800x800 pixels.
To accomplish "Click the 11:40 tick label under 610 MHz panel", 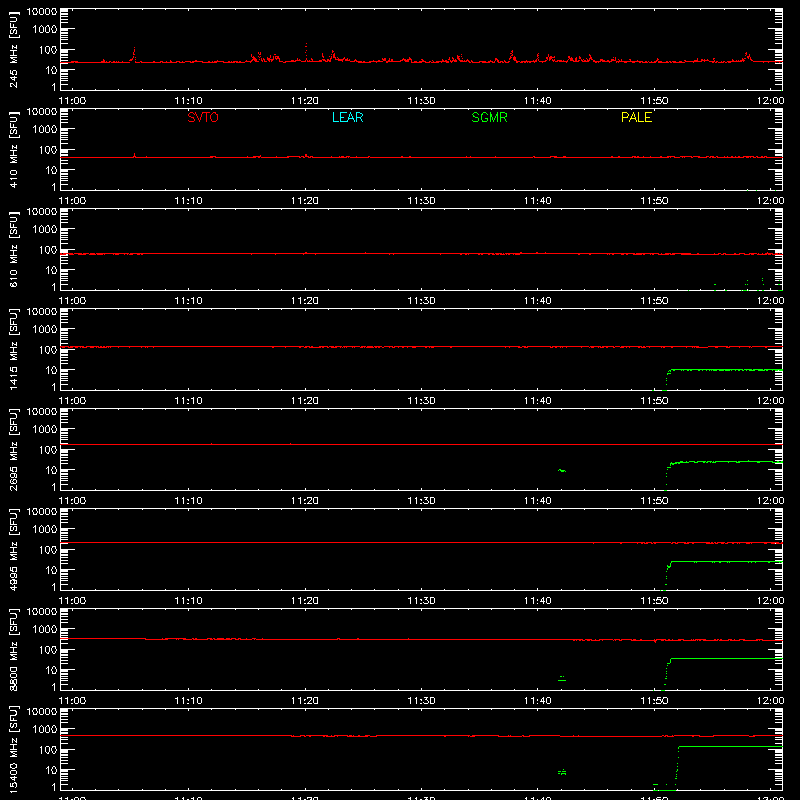I will [x=538, y=301].
